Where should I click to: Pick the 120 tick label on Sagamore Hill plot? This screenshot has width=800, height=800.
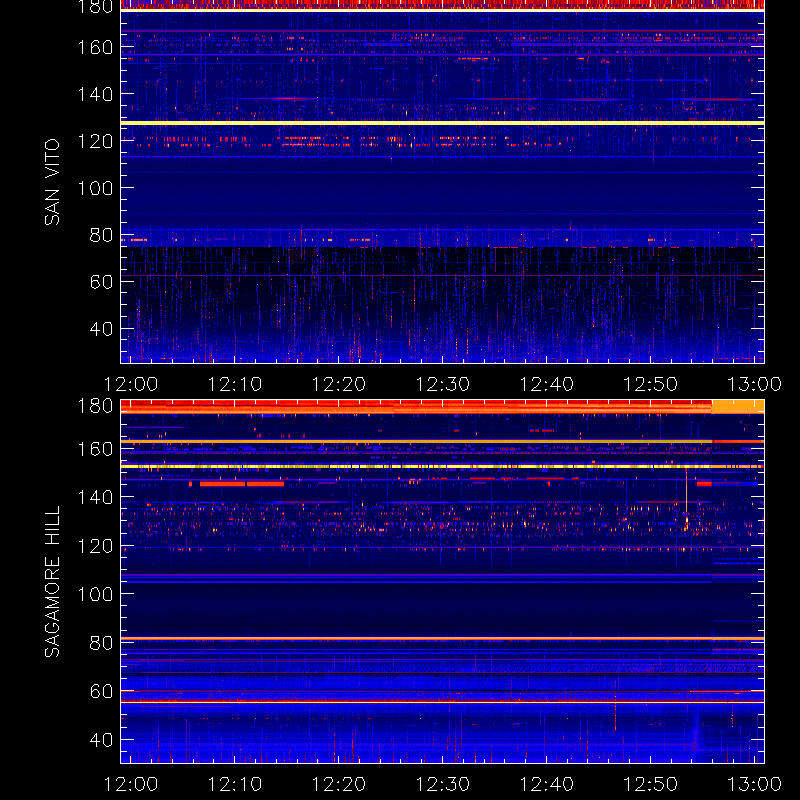point(95,546)
